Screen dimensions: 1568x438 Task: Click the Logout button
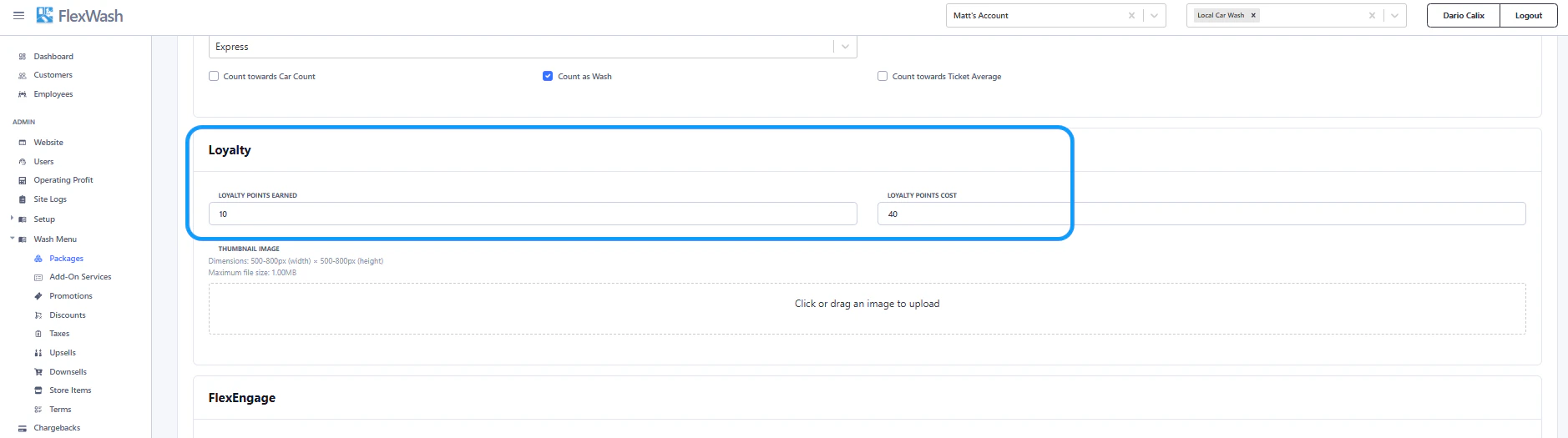click(x=1529, y=15)
